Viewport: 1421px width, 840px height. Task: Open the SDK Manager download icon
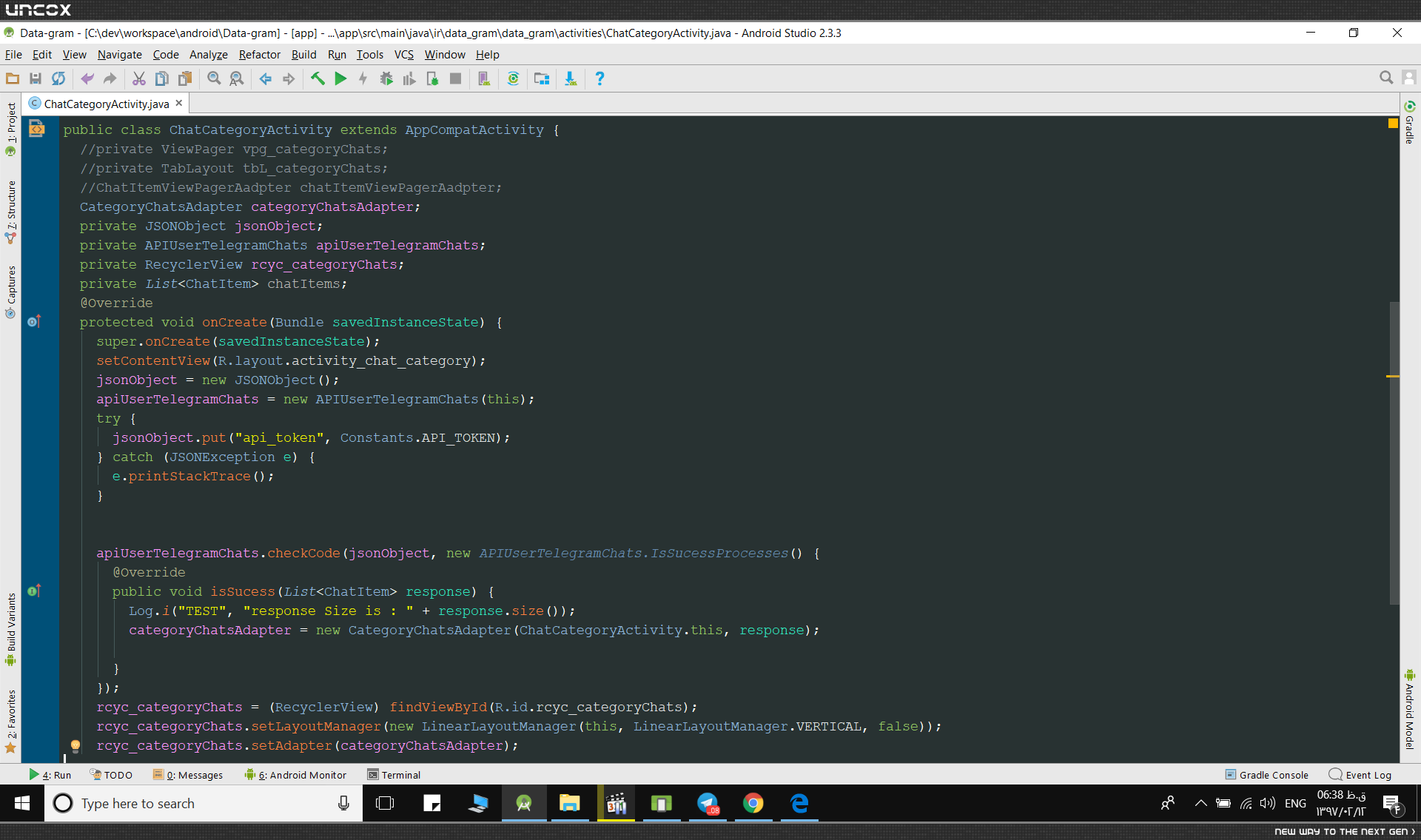(x=571, y=78)
